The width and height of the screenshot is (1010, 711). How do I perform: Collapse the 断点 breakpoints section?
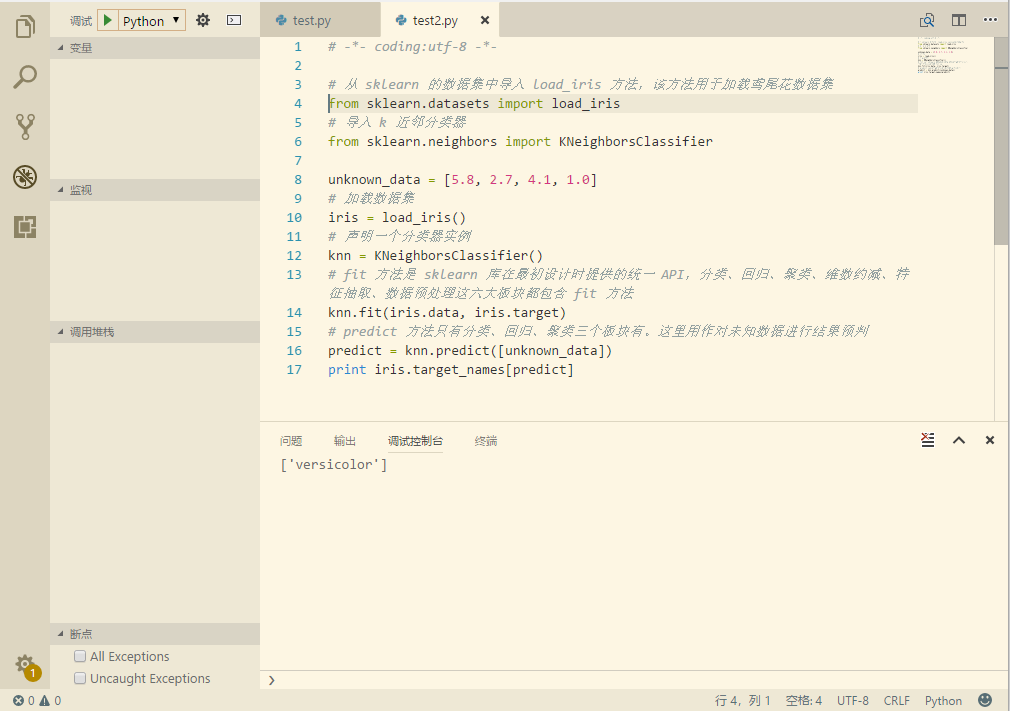(155, 634)
